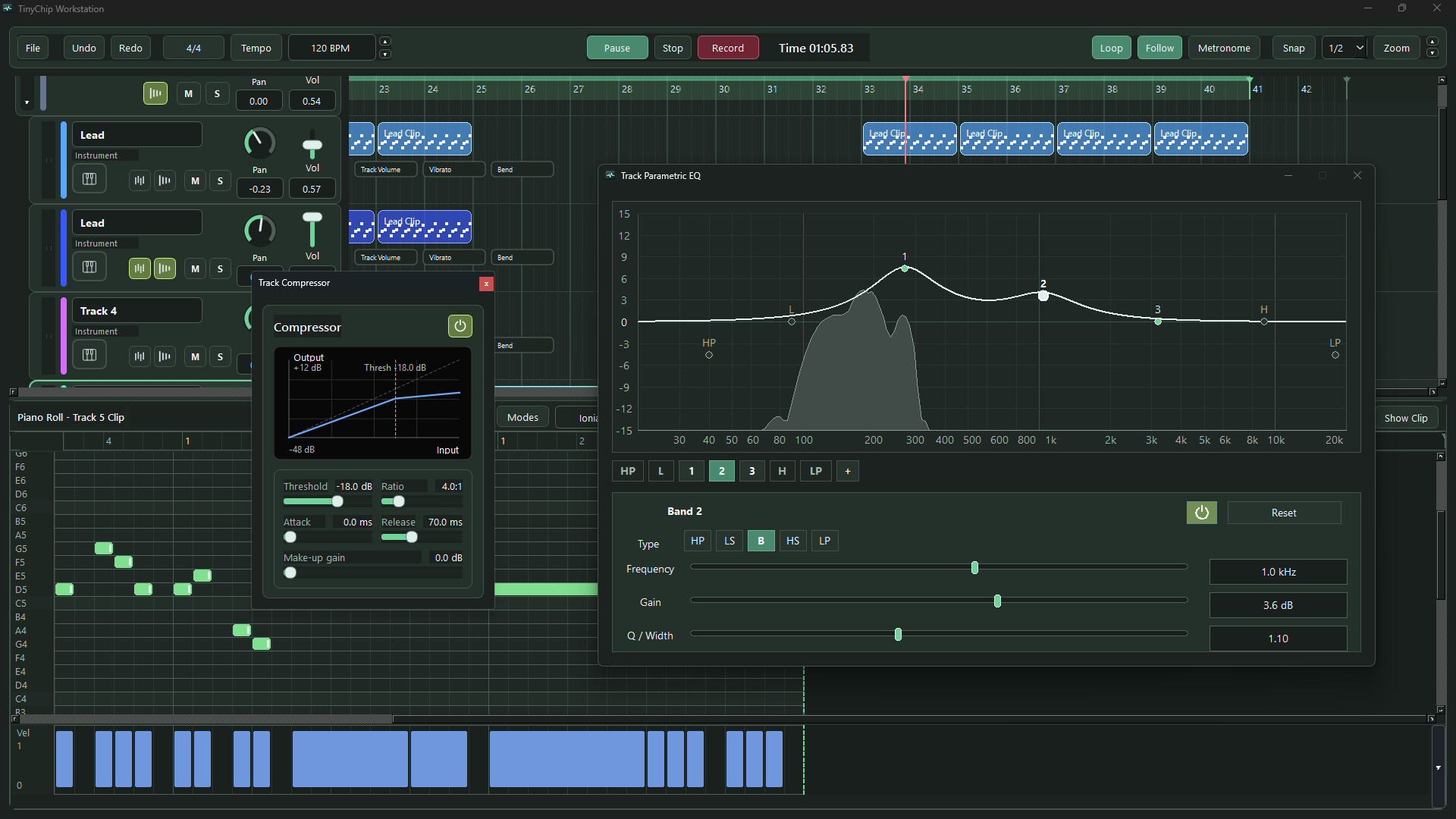Start recording with Record button
Screen dimensions: 1456x819
coord(727,48)
